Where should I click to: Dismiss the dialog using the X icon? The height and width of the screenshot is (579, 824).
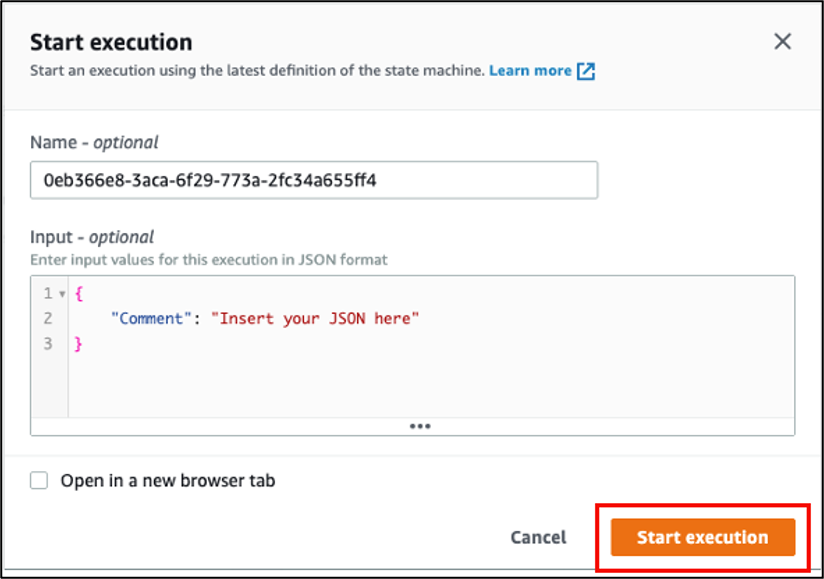(x=784, y=41)
